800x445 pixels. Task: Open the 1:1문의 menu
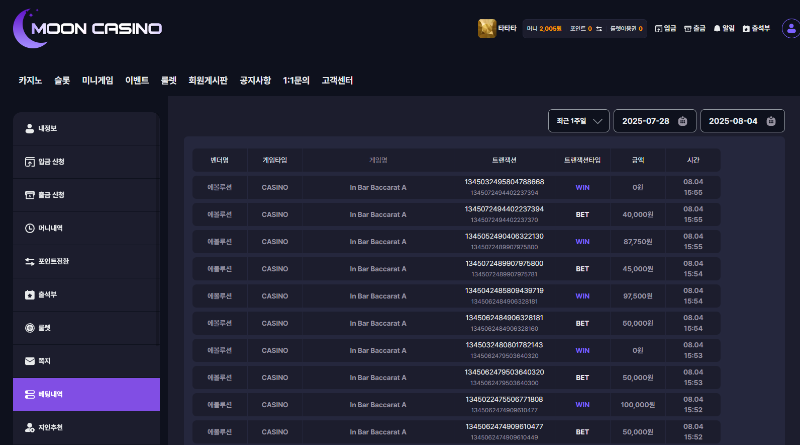[x=296, y=81]
